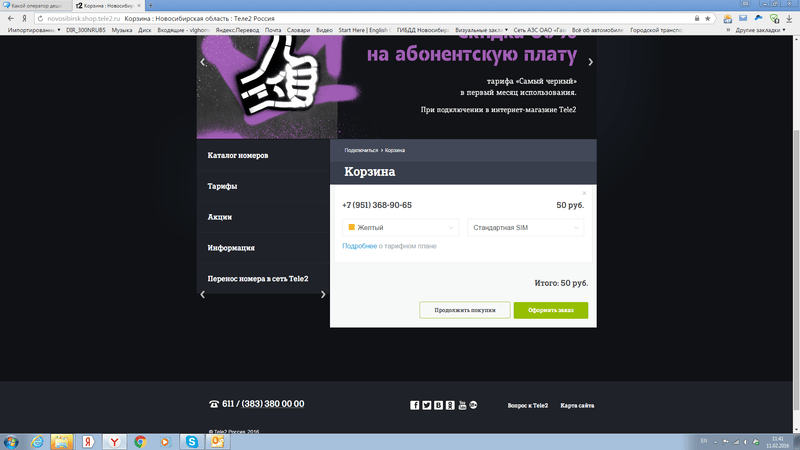800x450 pixels.
Task: Open 'Карта сайта' footer link
Action: [577, 406]
